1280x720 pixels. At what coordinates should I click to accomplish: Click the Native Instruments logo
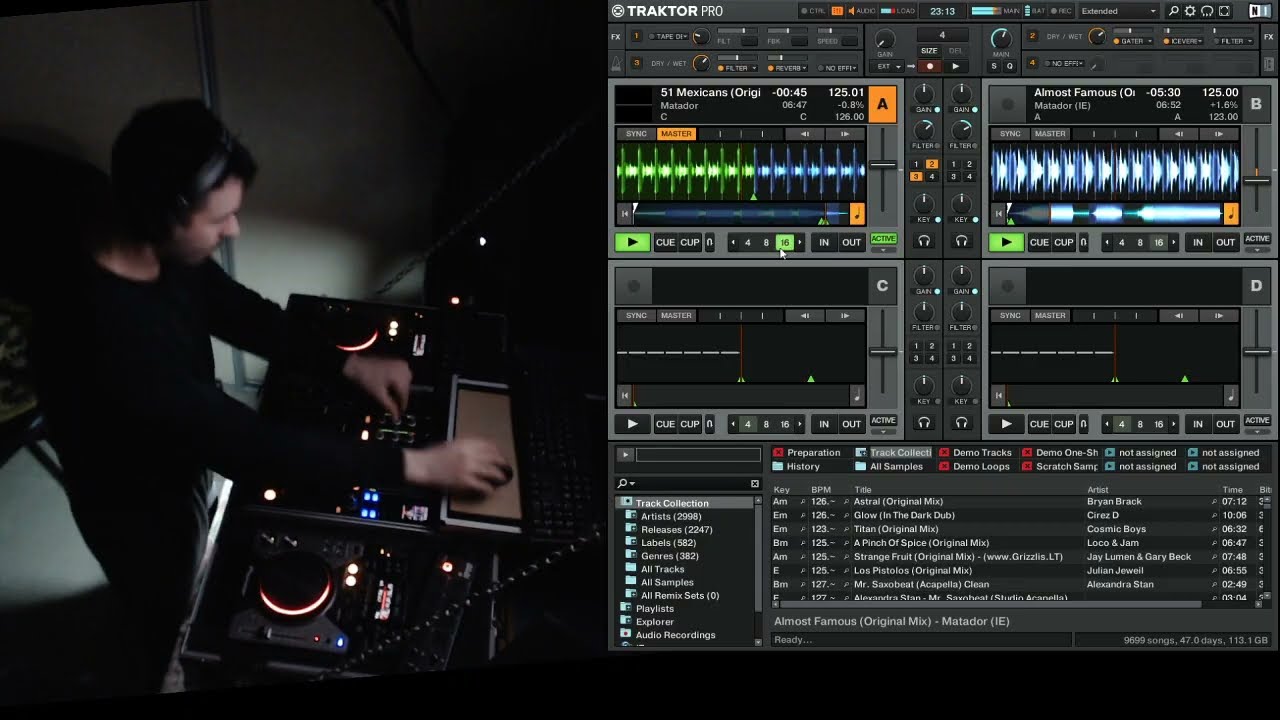click(1260, 11)
